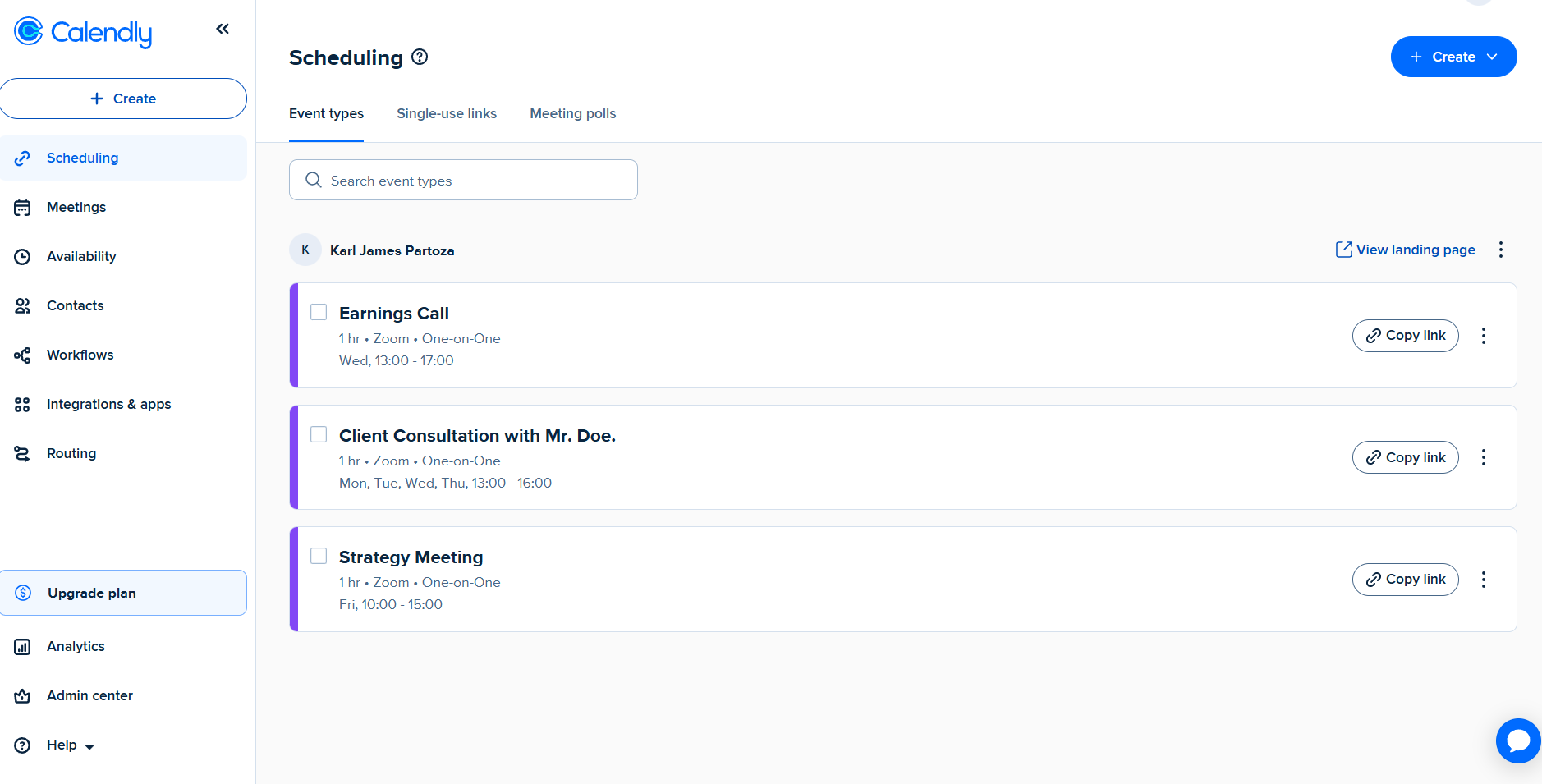Click the Calendly logo
This screenshot has width=1542, height=784.
click(84, 32)
